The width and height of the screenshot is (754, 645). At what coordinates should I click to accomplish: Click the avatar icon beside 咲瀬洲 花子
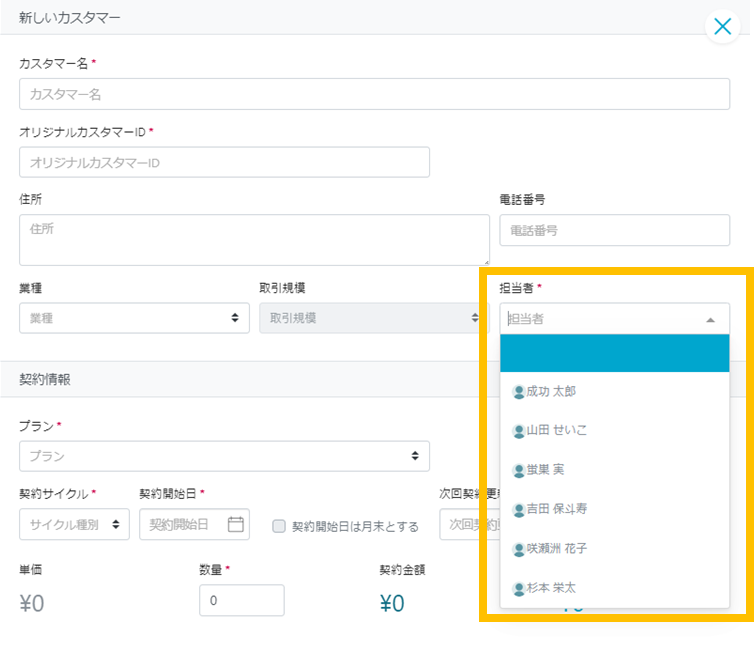[518, 550]
